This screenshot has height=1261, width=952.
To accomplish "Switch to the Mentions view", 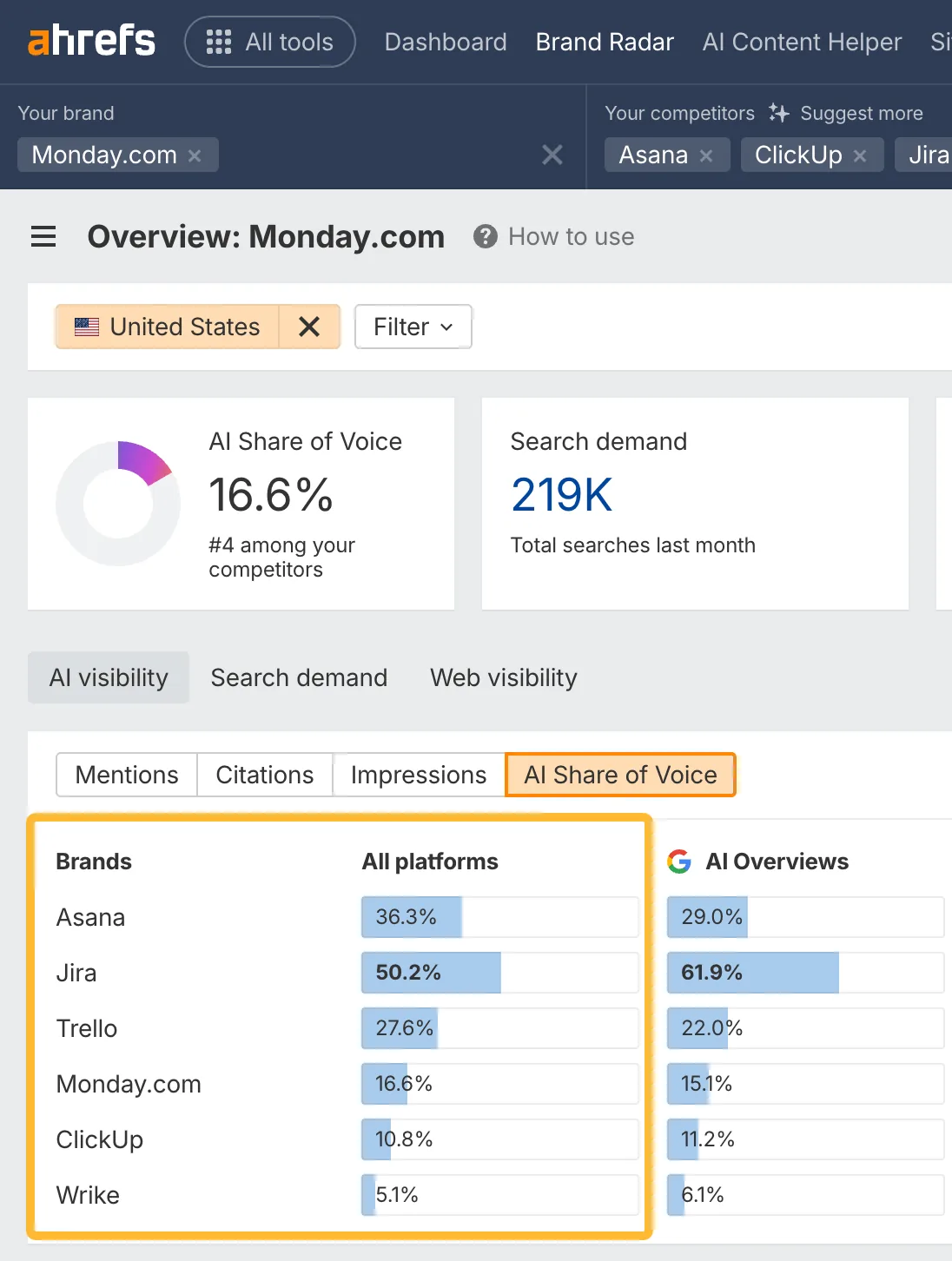I will click(x=126, y=775).
